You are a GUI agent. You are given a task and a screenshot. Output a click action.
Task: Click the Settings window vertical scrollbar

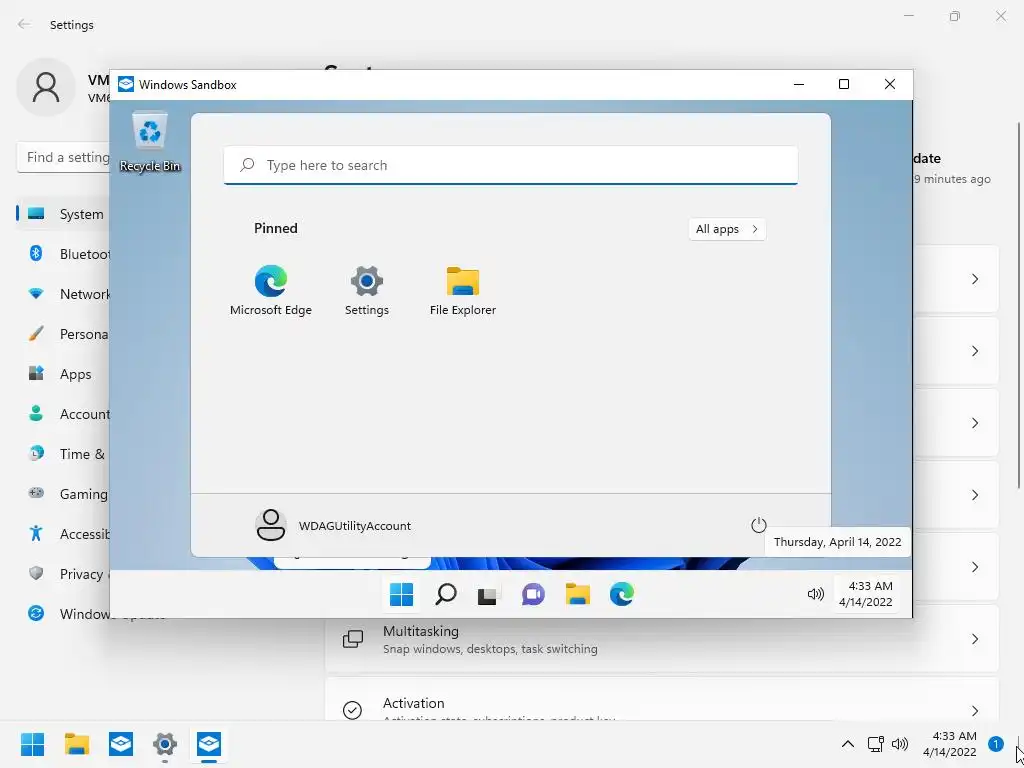click(x=1019, y=304)
